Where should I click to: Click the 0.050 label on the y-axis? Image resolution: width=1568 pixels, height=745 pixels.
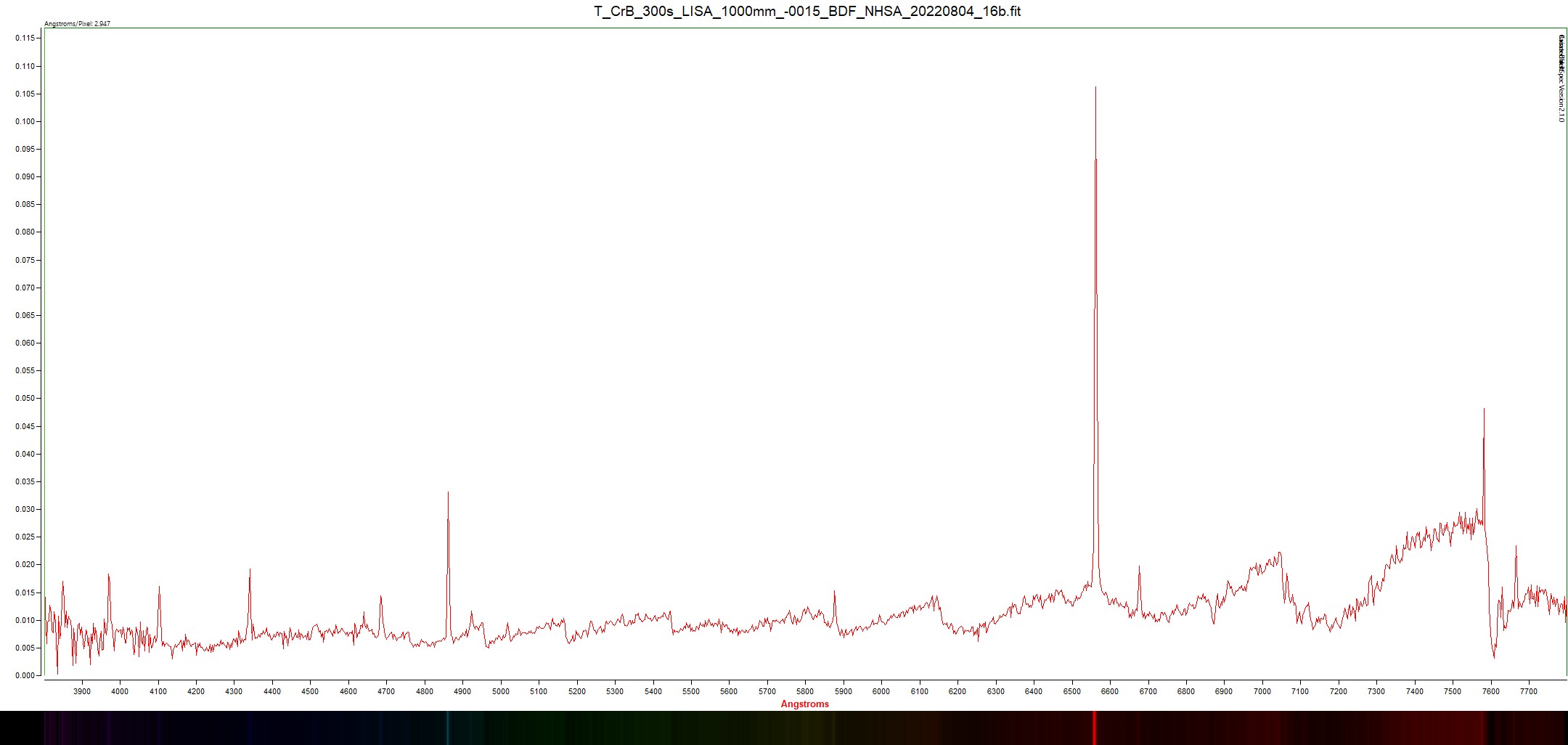(x=25, y=399)
